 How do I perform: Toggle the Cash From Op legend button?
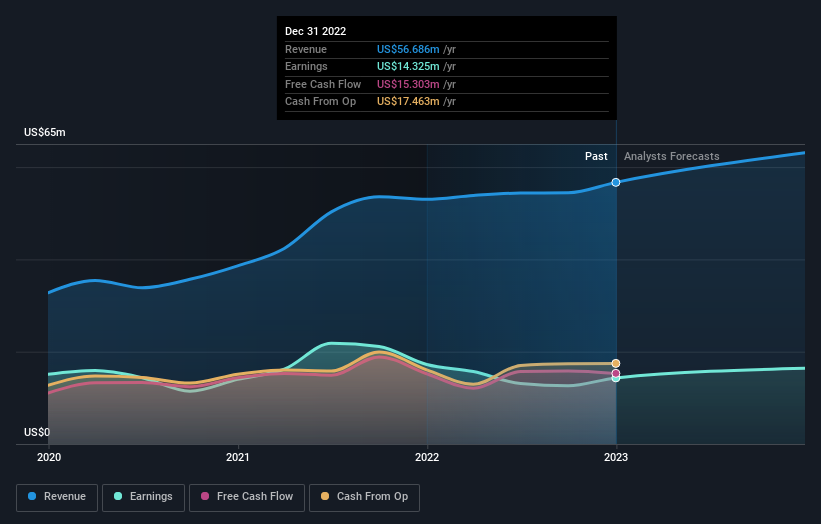click(x=364, y=497)
